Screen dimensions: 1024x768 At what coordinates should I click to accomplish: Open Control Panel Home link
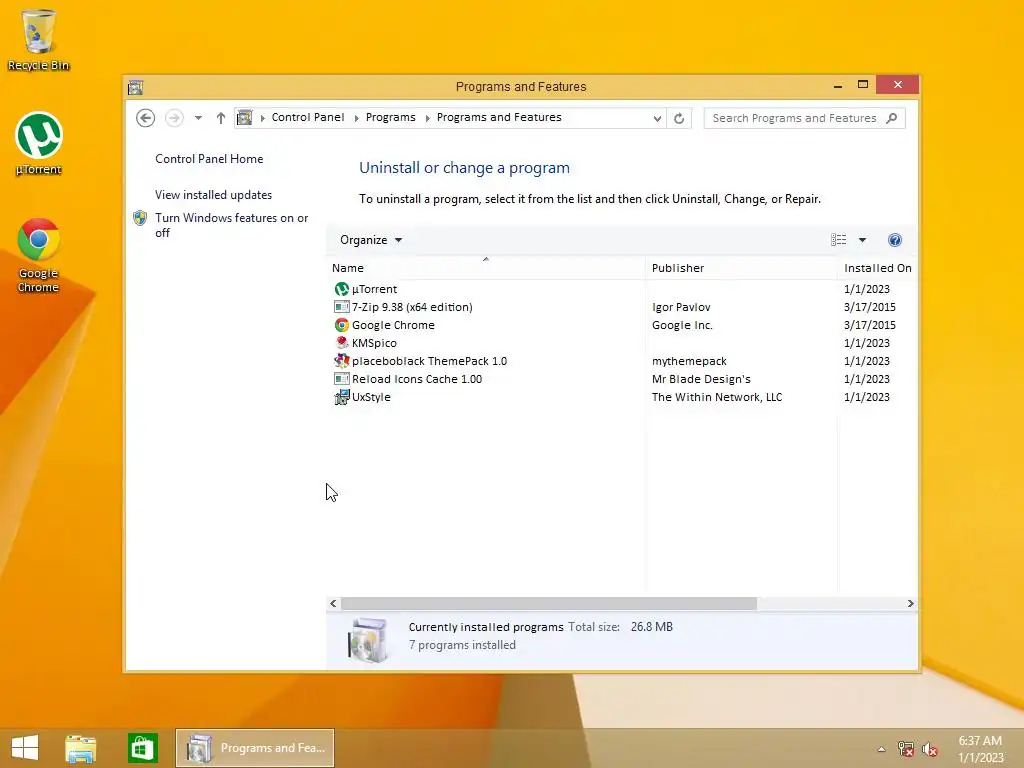[x=209, y=159]
